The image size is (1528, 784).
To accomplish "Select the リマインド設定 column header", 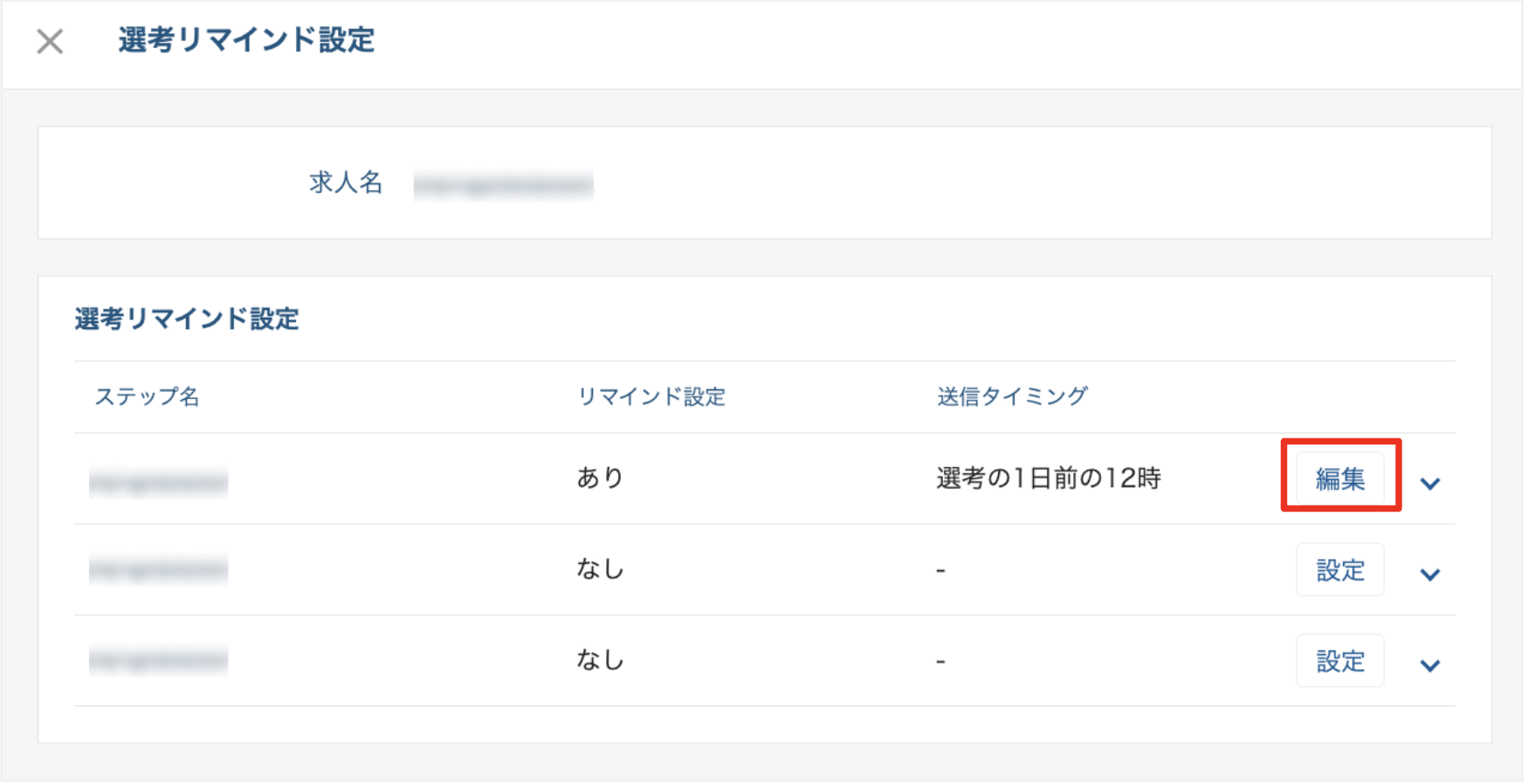I will tap(651, 396).
